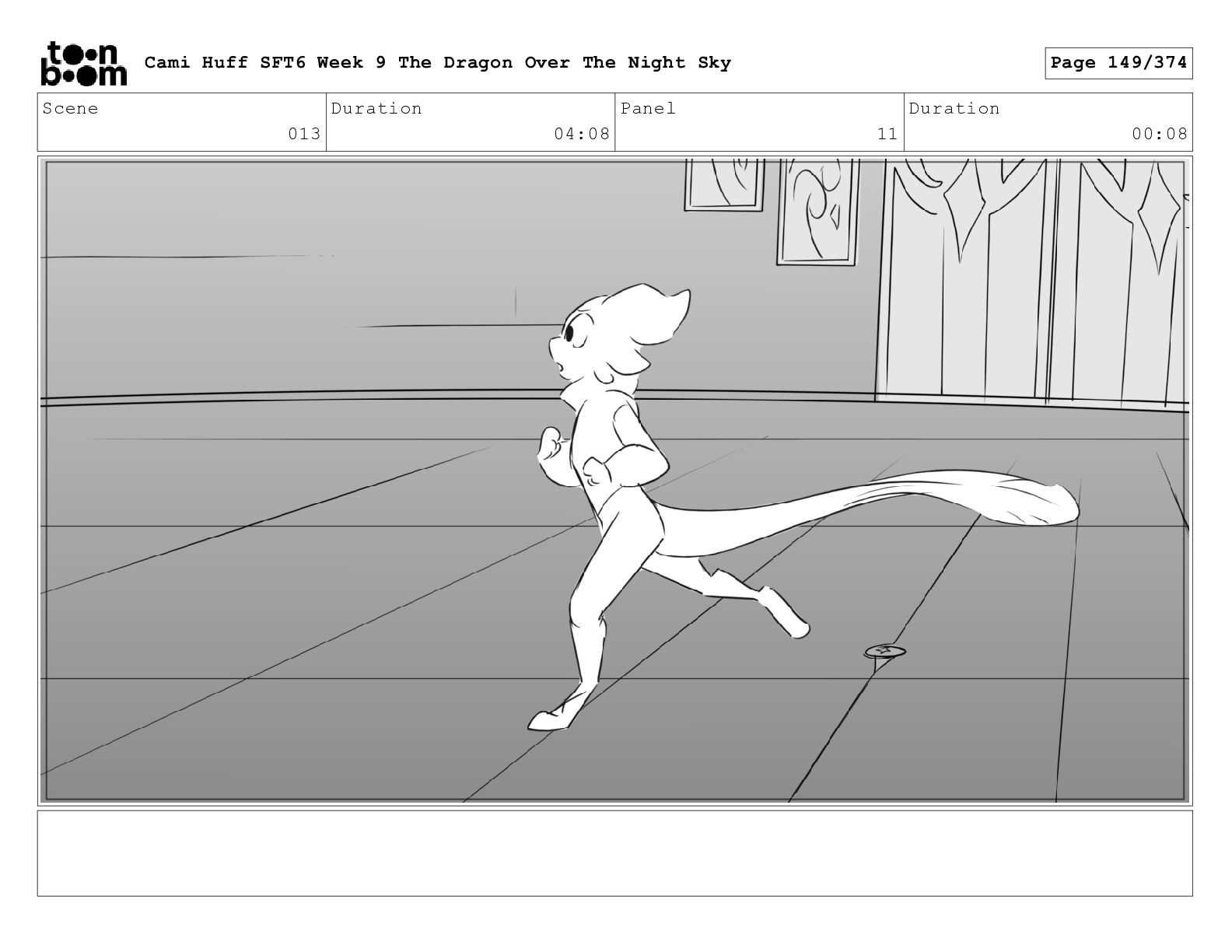Click the 'Scene' label

point(71,109)
